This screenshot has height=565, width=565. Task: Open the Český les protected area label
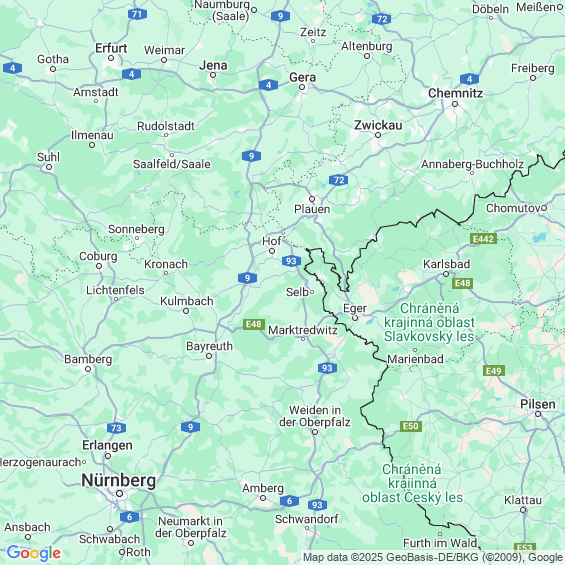click(412, 483)
